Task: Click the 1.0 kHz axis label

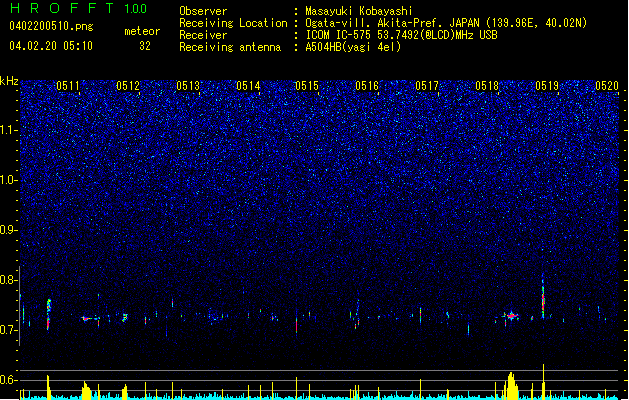Action: pos(9,180)
